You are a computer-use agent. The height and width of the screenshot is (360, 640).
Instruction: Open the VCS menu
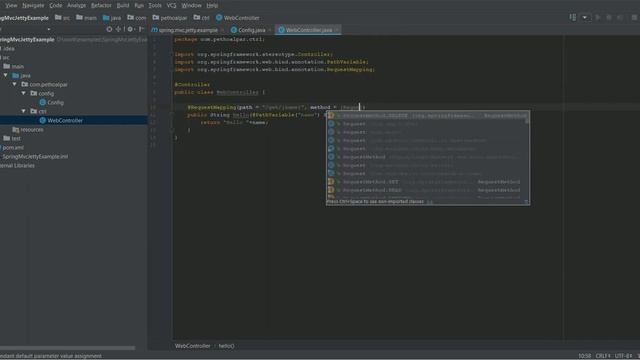[x=171, y=5]
